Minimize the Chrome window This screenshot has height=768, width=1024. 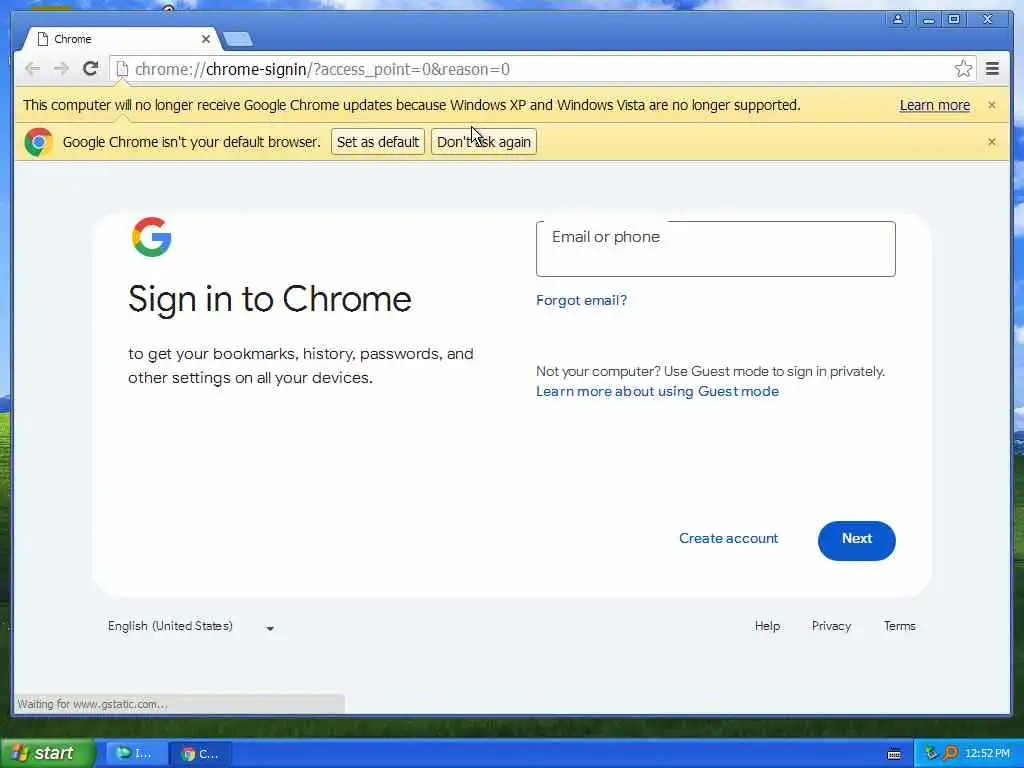click(x=927, y=19)
